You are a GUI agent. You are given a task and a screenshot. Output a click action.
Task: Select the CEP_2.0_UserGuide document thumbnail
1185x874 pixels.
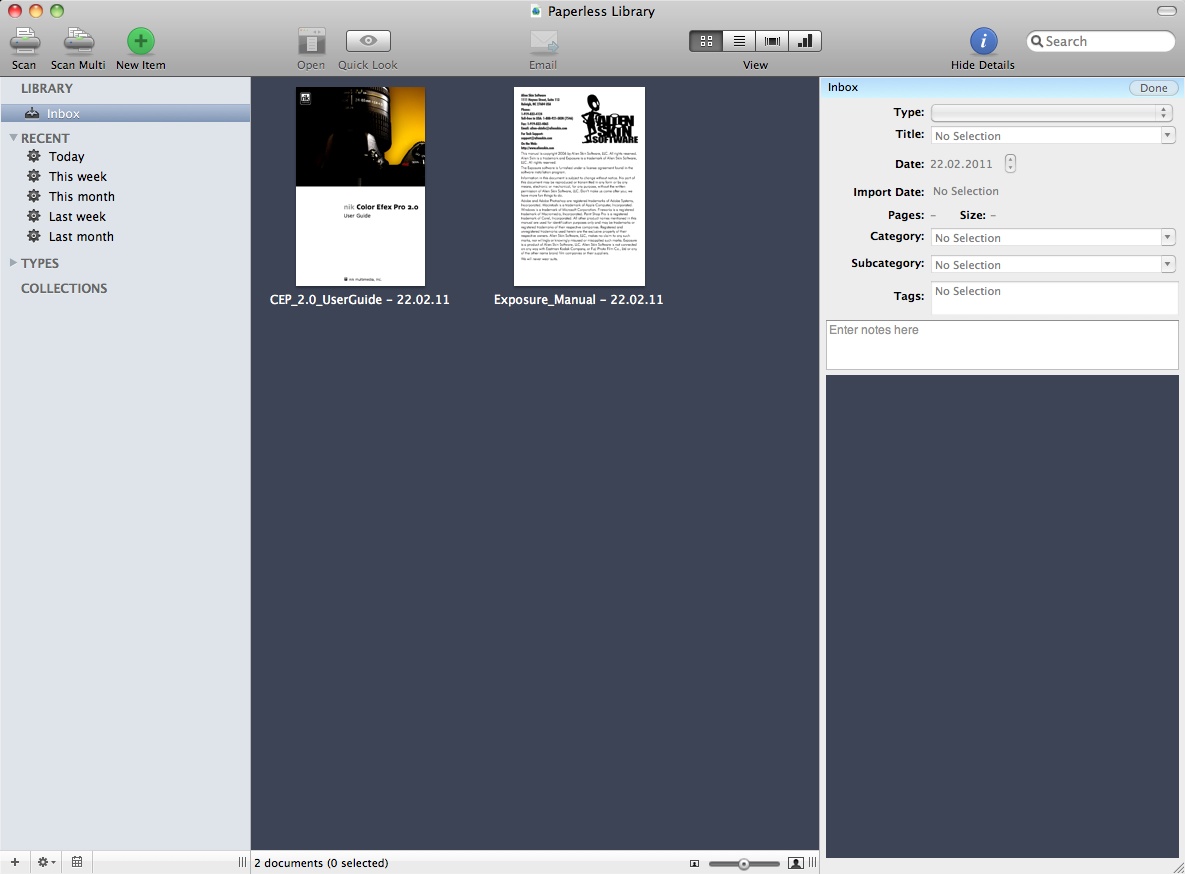coord(360,186)
